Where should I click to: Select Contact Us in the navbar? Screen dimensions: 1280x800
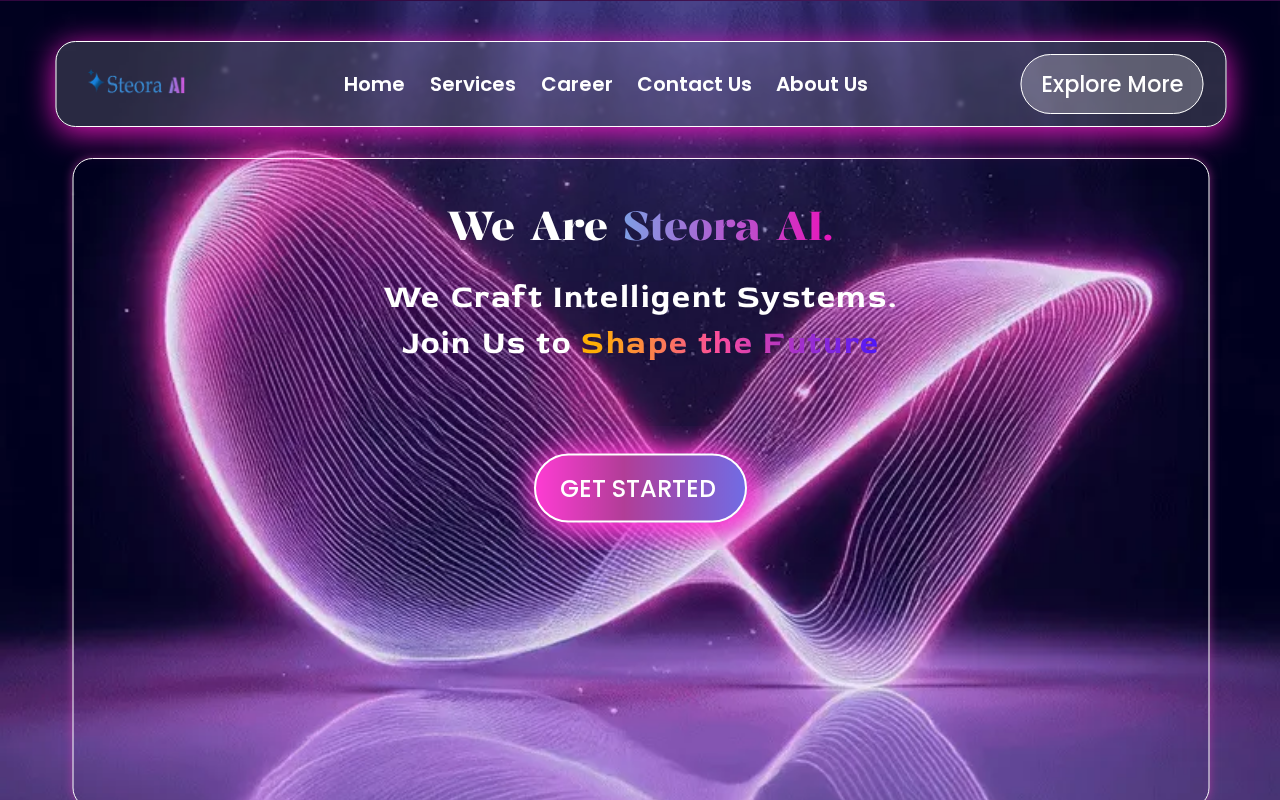point(694,84)
